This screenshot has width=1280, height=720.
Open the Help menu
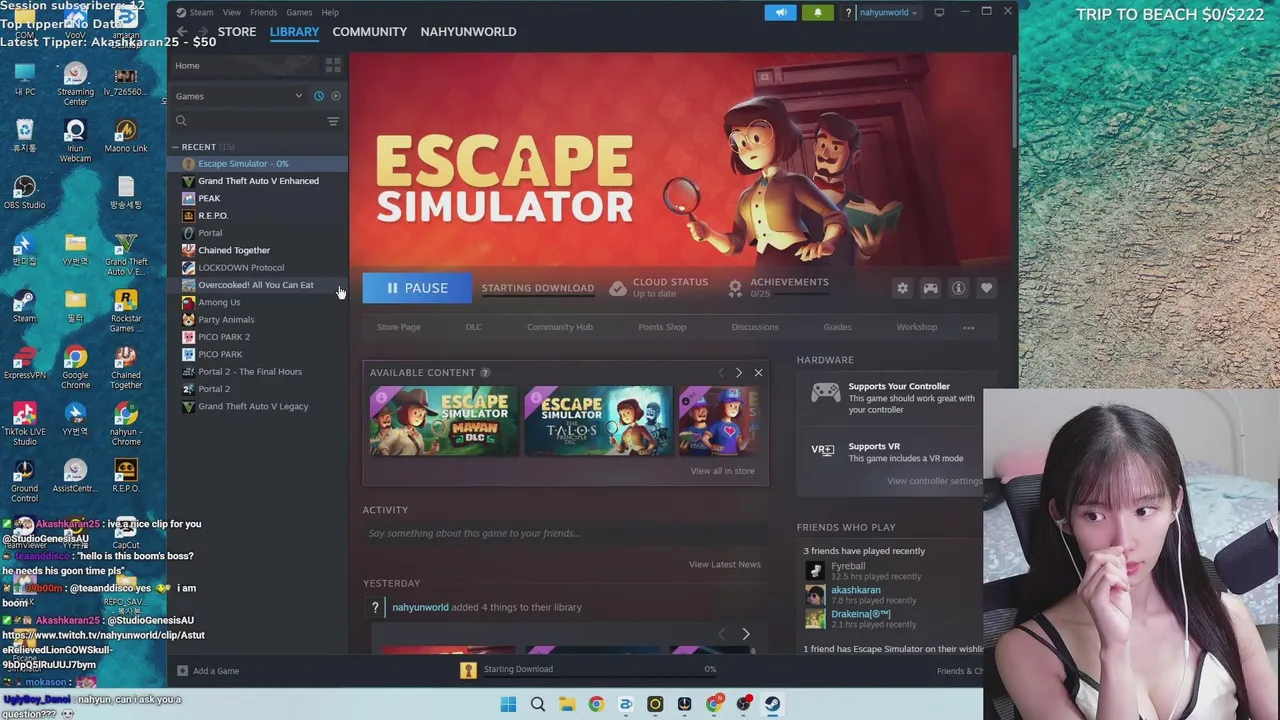click(x=330, y=12)
